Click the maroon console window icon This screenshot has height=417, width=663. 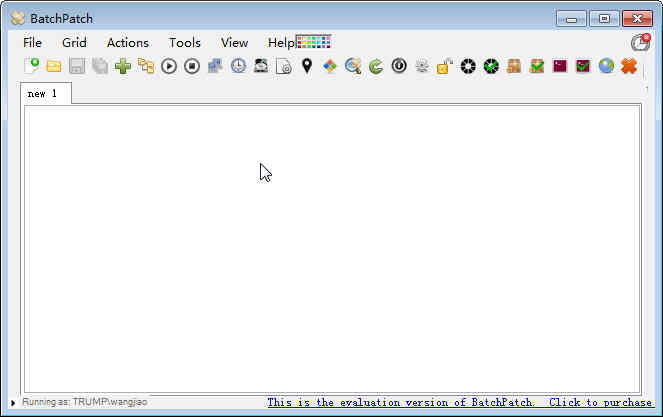click(560, 66)
